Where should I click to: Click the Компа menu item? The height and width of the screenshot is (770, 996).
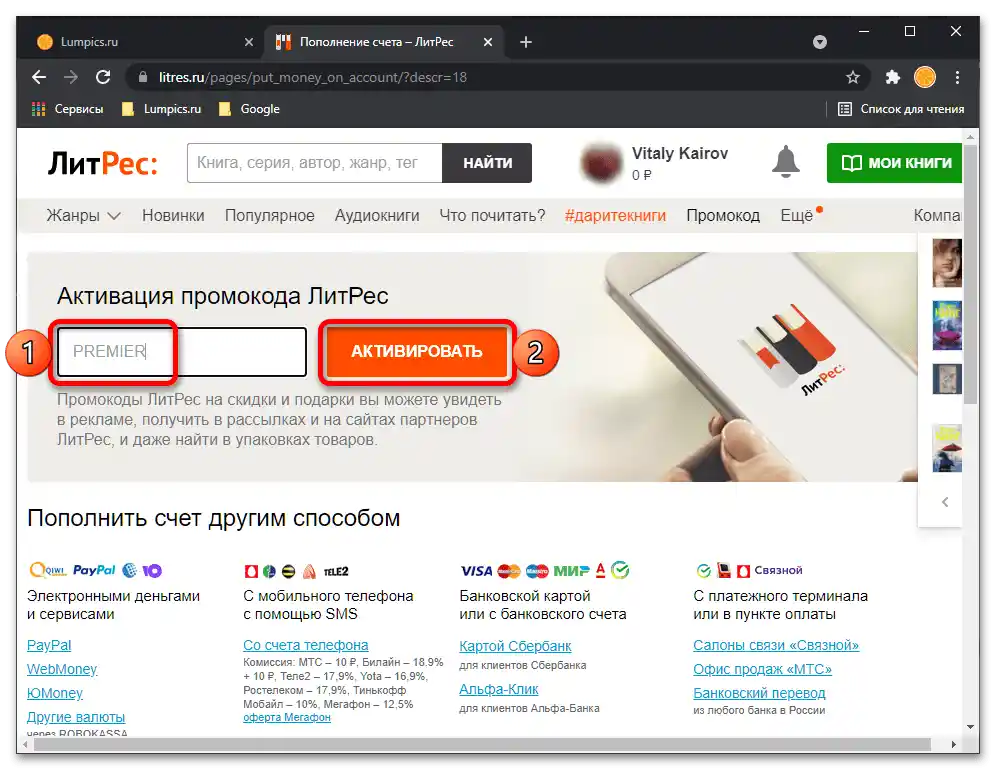[937, 216]
